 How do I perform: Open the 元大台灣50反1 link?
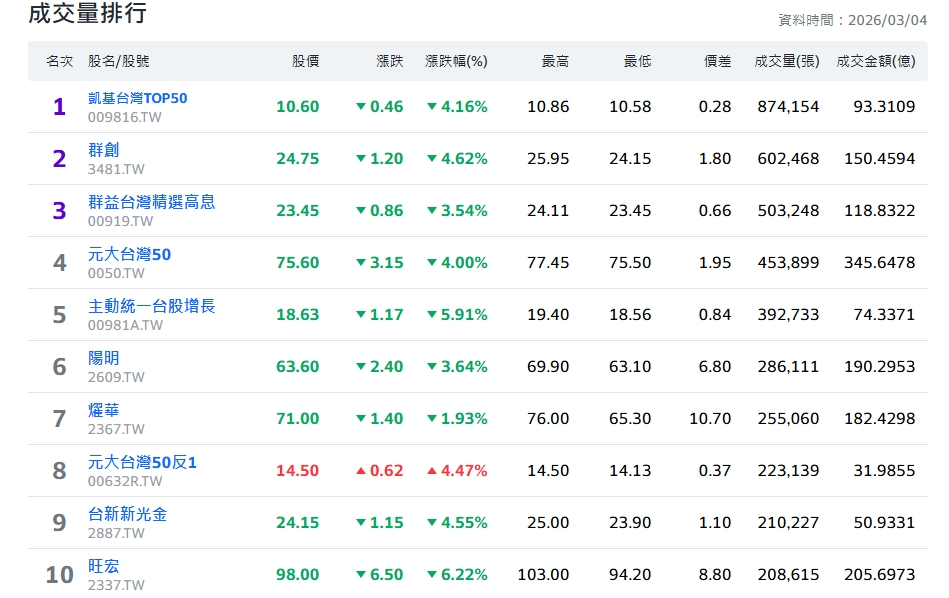(x=142, y=462)
